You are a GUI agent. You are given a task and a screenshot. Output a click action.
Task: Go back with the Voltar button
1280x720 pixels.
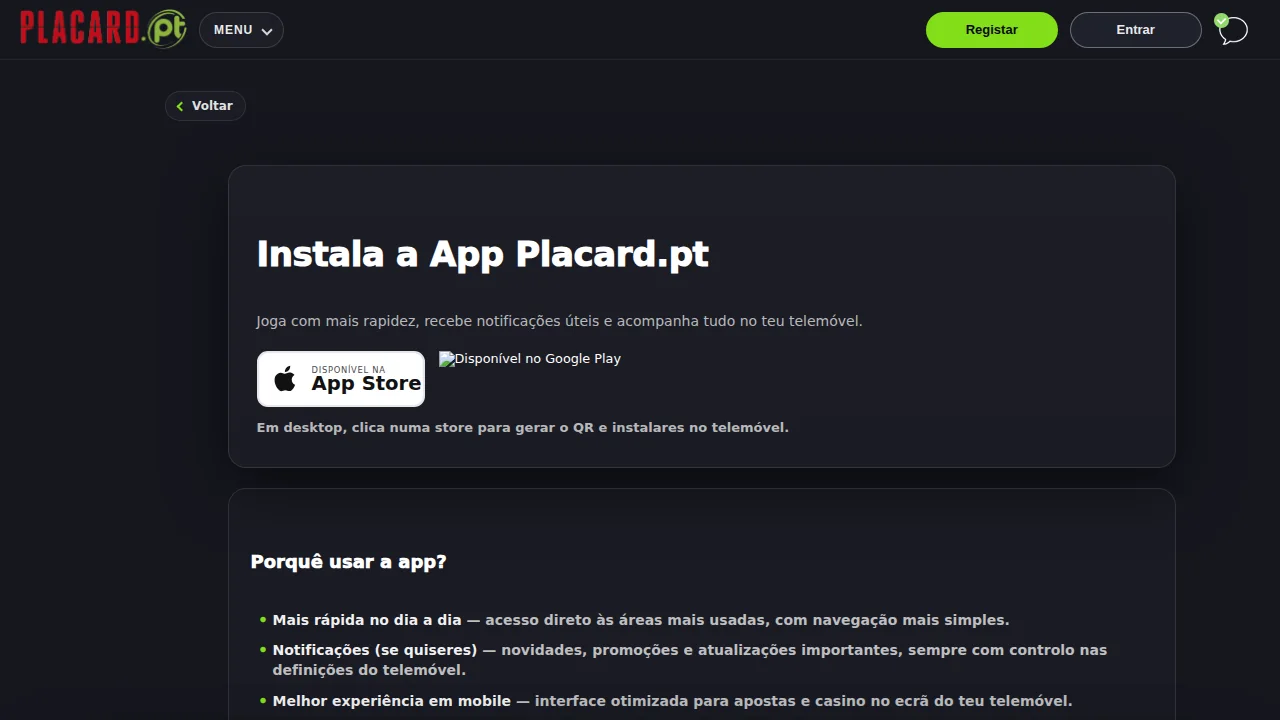pyautogui.click(x=205, y=106)
